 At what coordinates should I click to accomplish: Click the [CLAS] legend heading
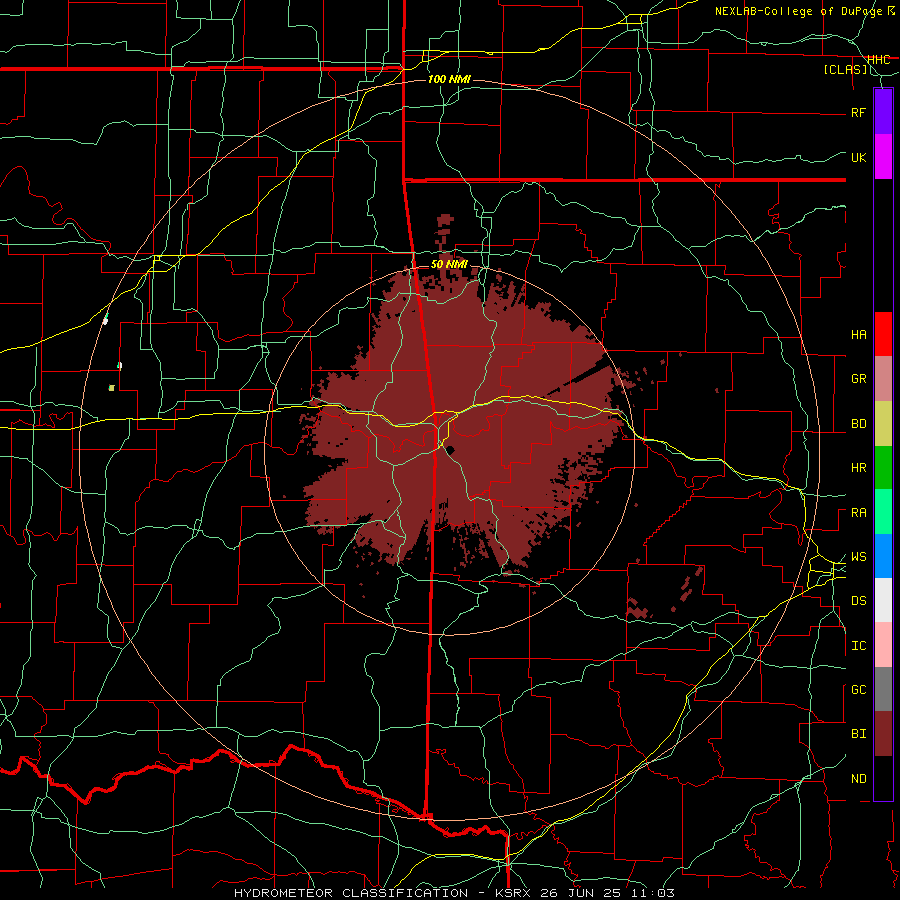click(845, 69)
